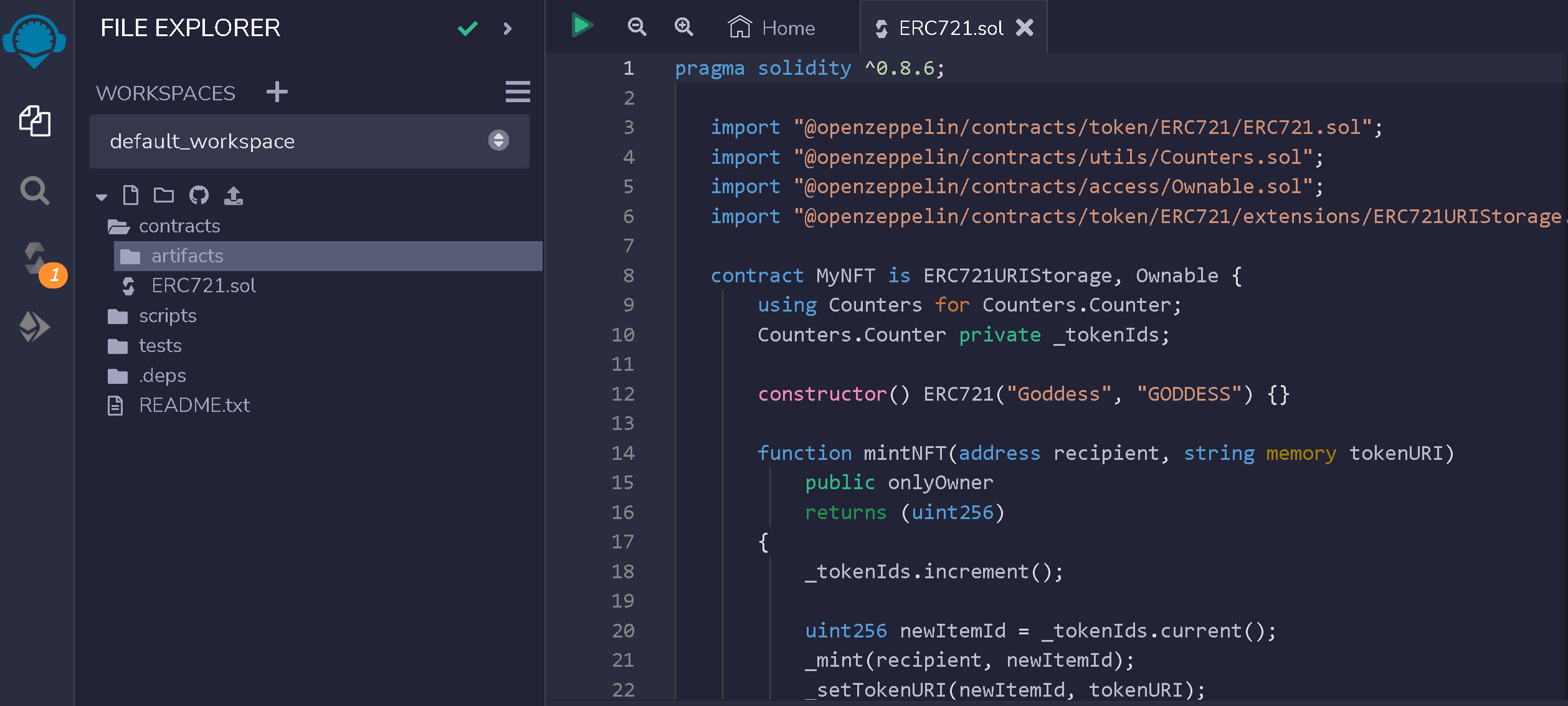Open the default_workspace dropdown
This screenshot has height=706, width=1568.
[310, 141]
